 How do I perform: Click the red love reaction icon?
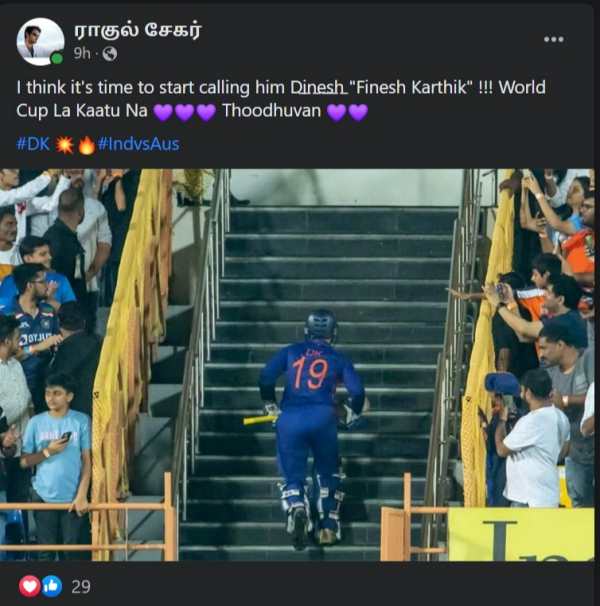click(30, 586)
